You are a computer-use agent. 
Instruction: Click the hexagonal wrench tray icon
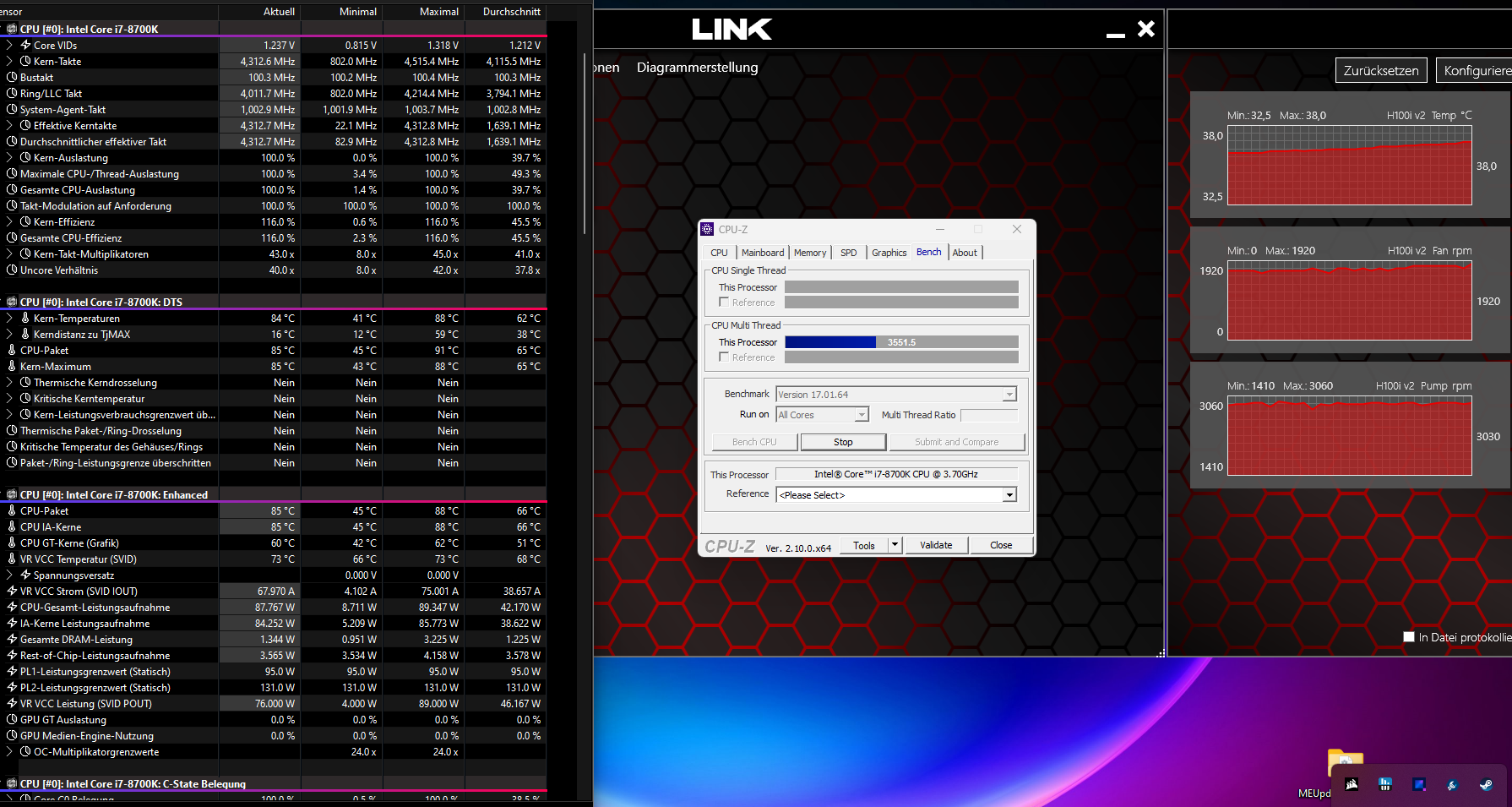tap(1452, 784)
